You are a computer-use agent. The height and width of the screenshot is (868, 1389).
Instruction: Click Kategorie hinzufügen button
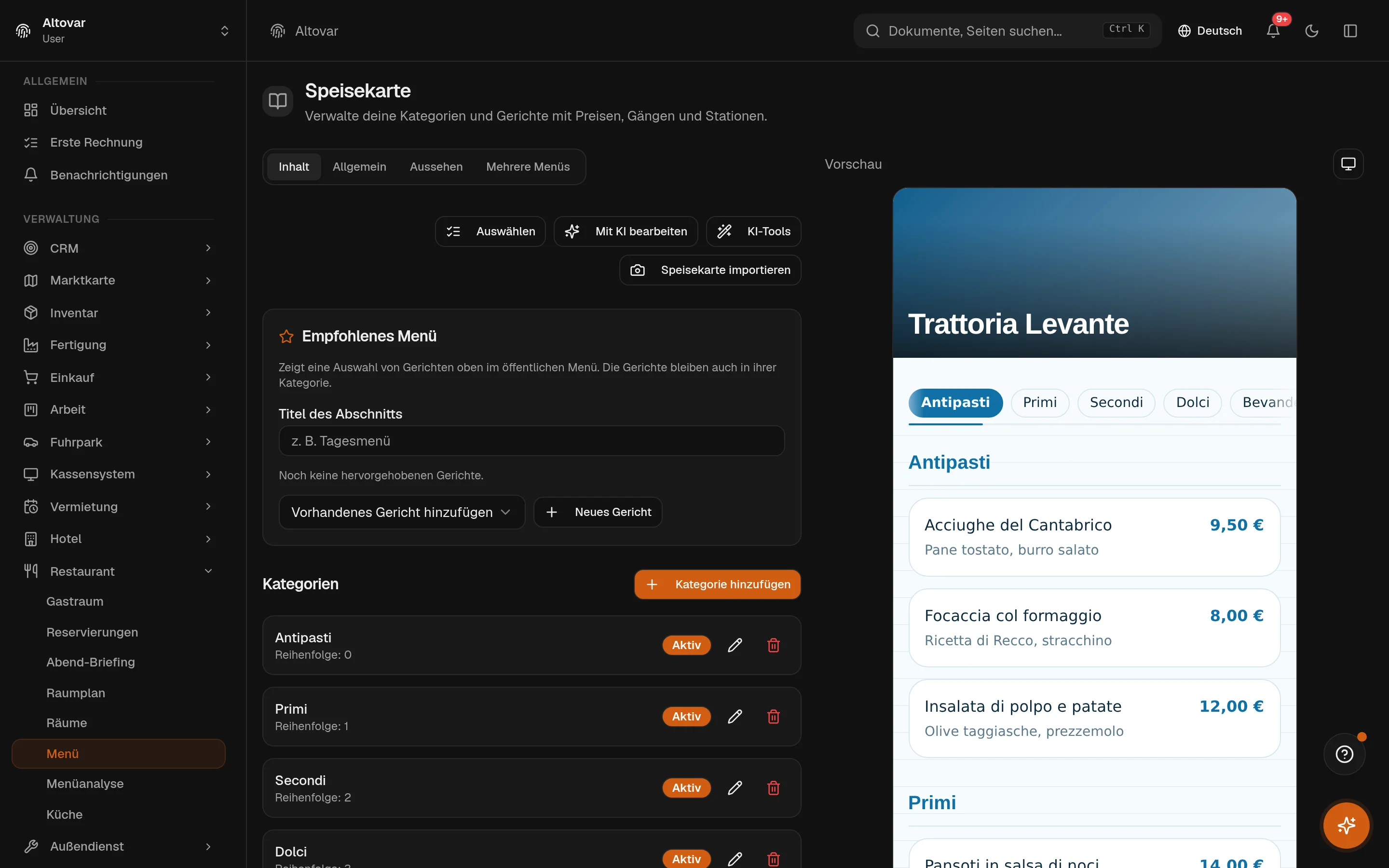[x=717, y=584]
